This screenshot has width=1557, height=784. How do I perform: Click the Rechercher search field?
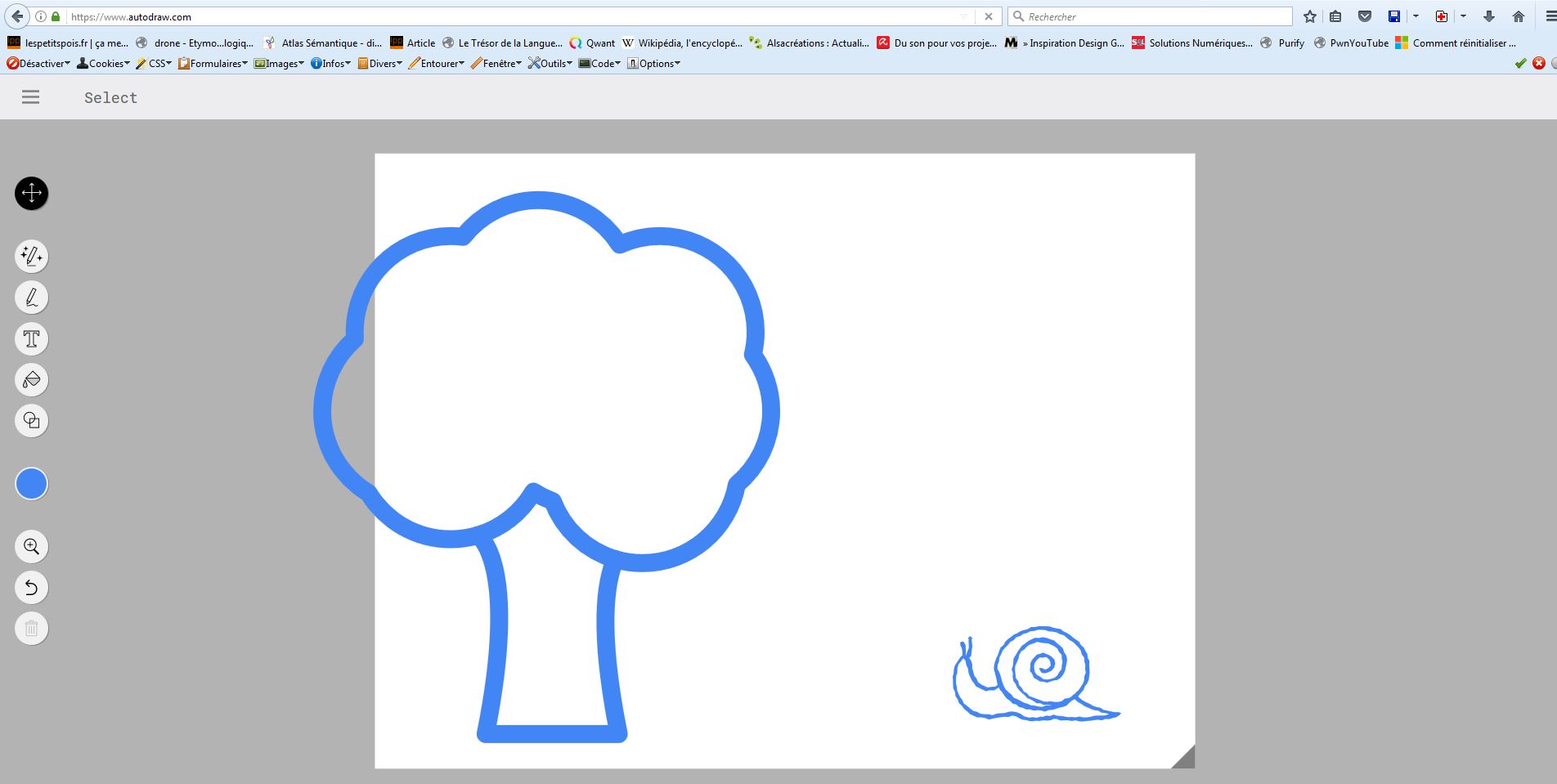(x=1153, y=16)
